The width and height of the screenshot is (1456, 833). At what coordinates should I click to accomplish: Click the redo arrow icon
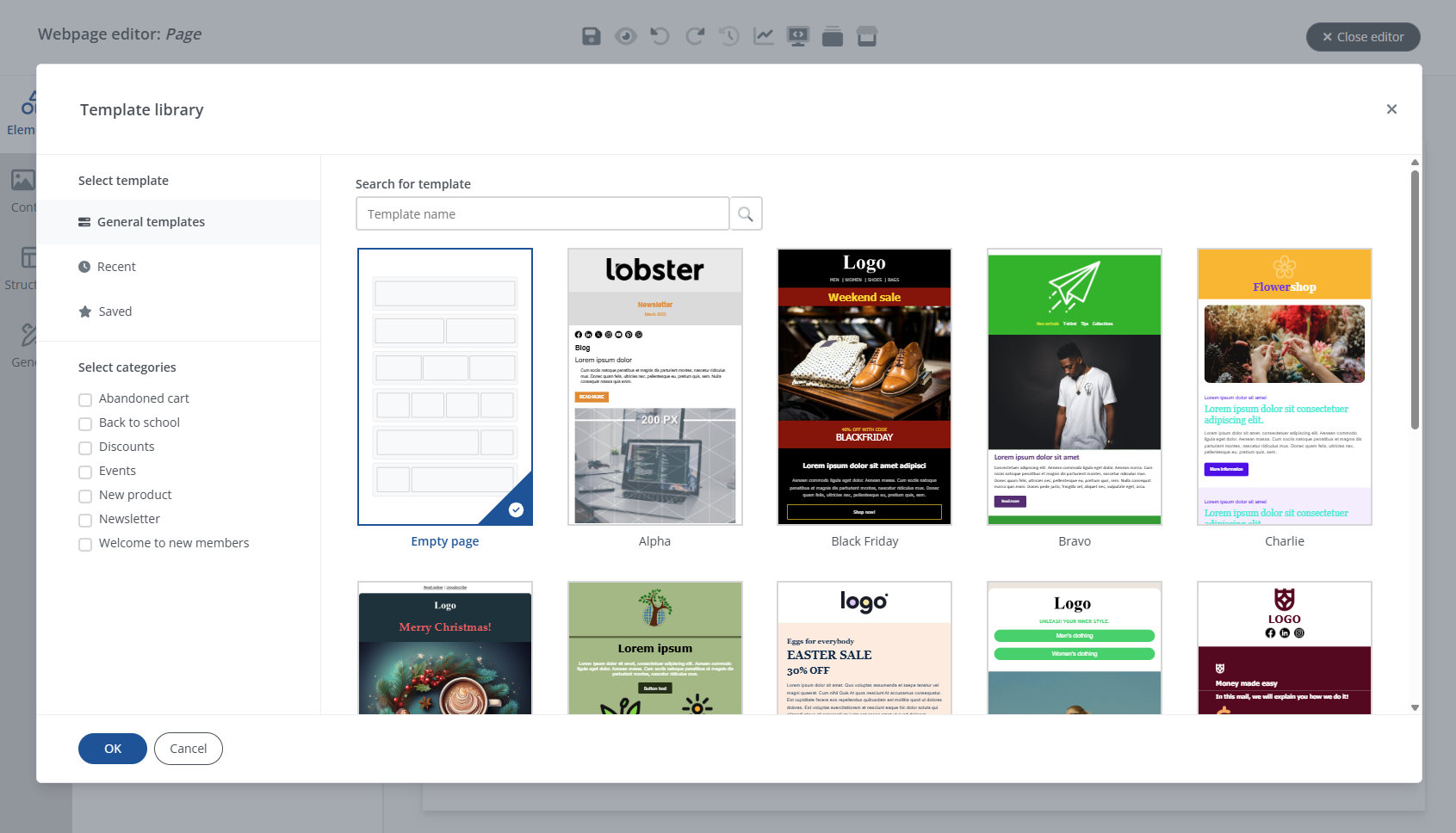[695, 36]
